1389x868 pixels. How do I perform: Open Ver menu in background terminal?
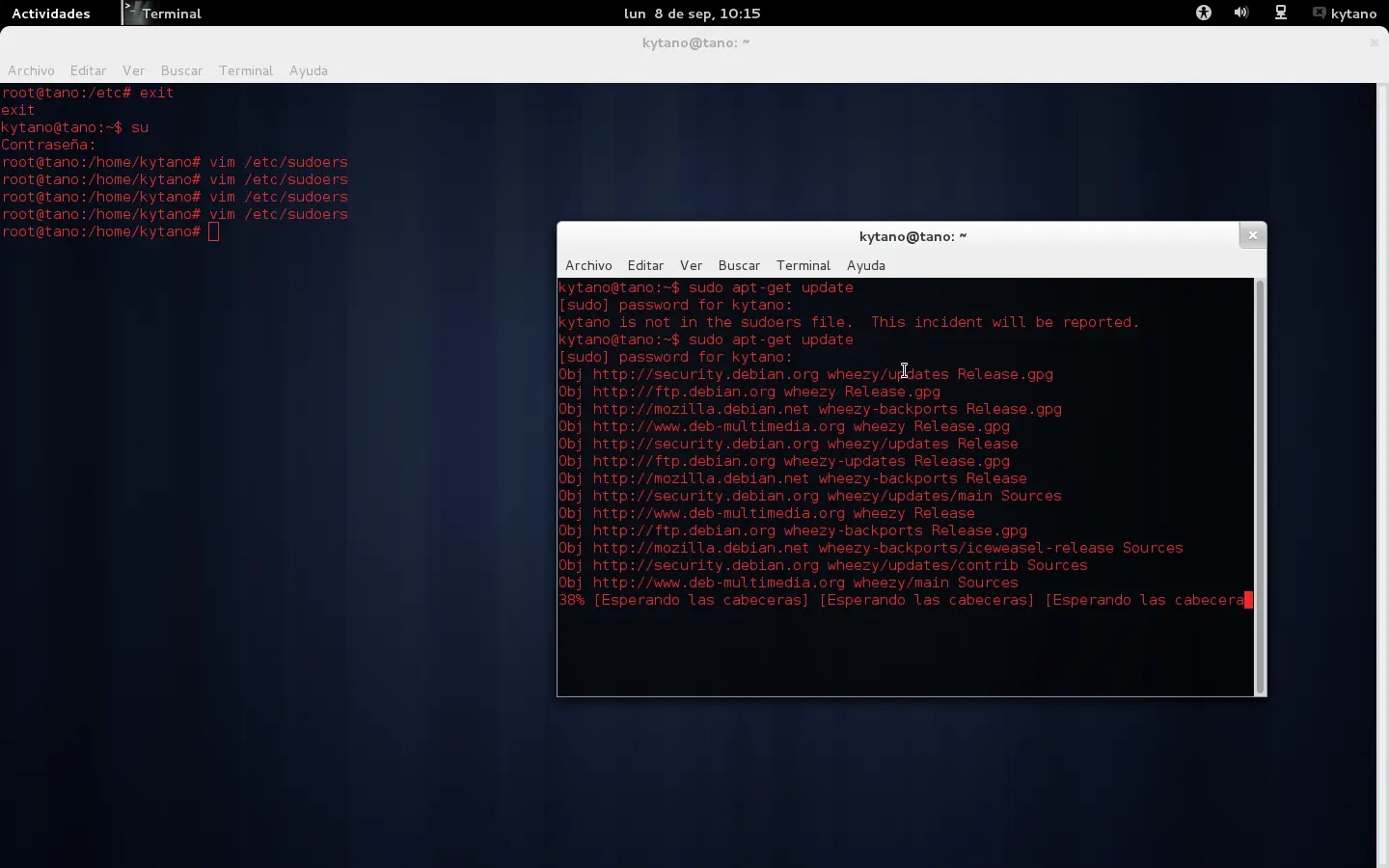133,70
